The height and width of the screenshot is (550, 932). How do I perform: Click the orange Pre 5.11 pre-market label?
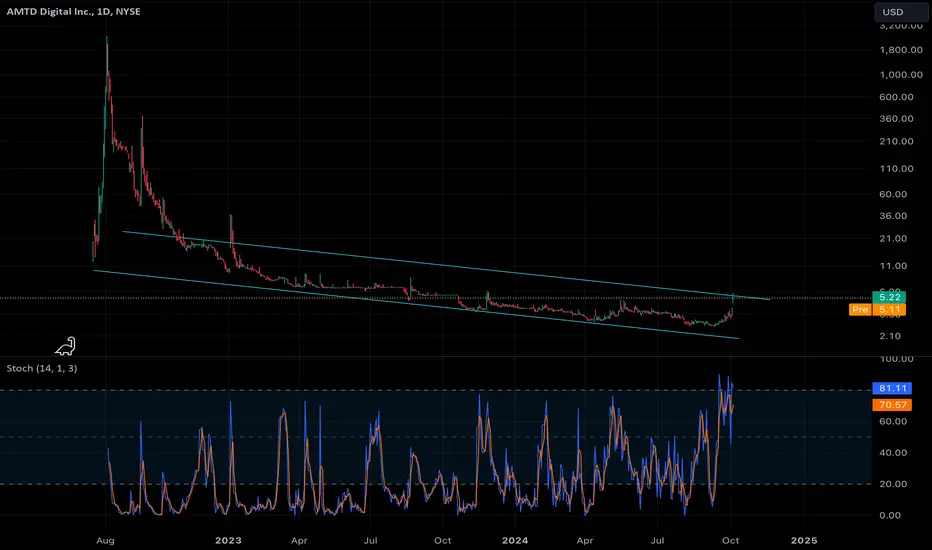pyautogui.click(x=877, y=309)
